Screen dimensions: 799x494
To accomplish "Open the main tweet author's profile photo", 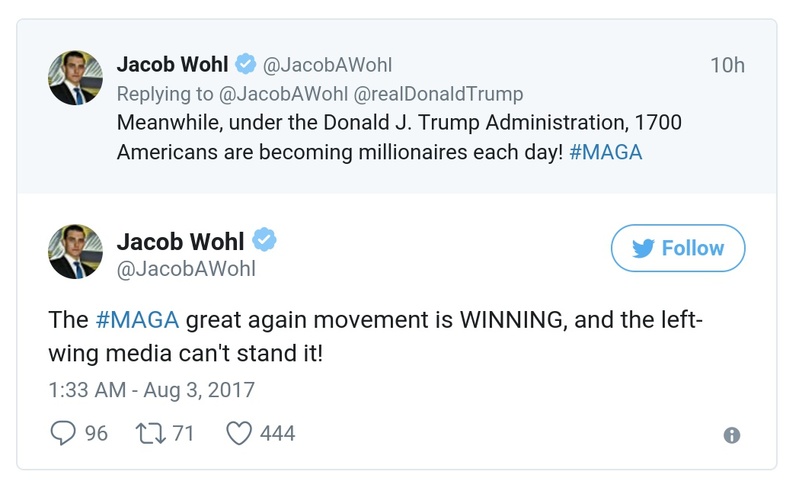I will tap(76, 252).
